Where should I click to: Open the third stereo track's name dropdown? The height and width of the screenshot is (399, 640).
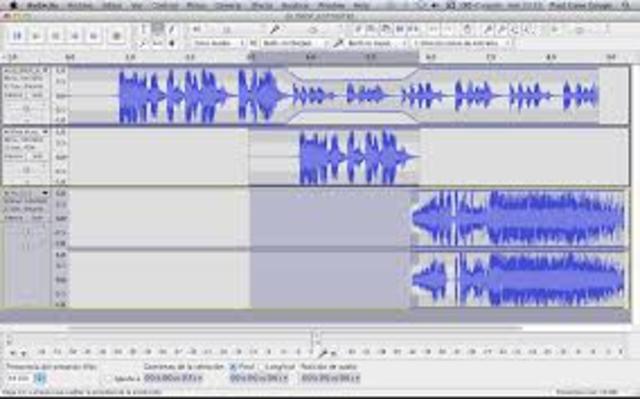[45, 193]
